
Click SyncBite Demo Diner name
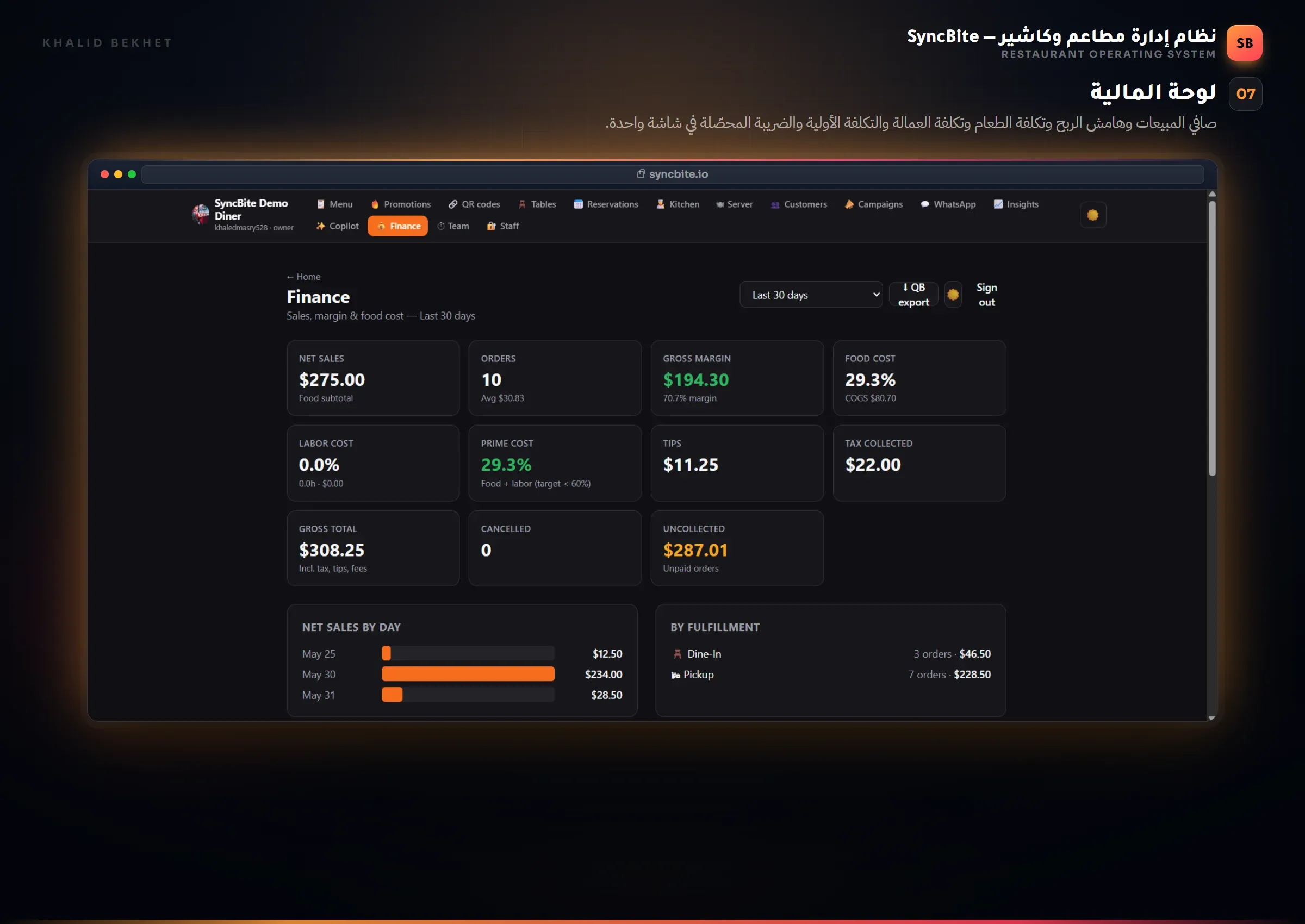point(251,209)
